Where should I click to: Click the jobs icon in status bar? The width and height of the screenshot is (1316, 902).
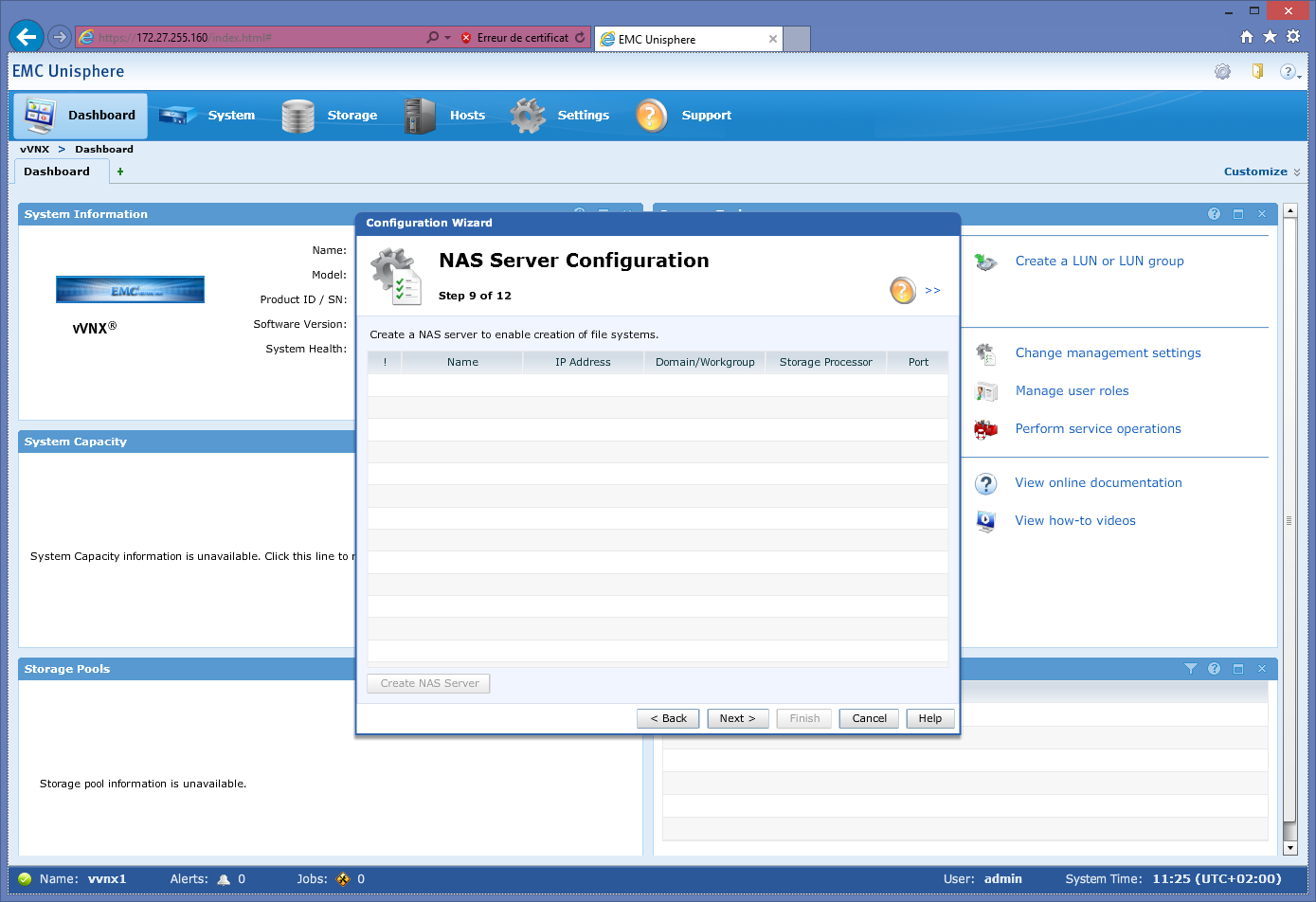[343, 879]
